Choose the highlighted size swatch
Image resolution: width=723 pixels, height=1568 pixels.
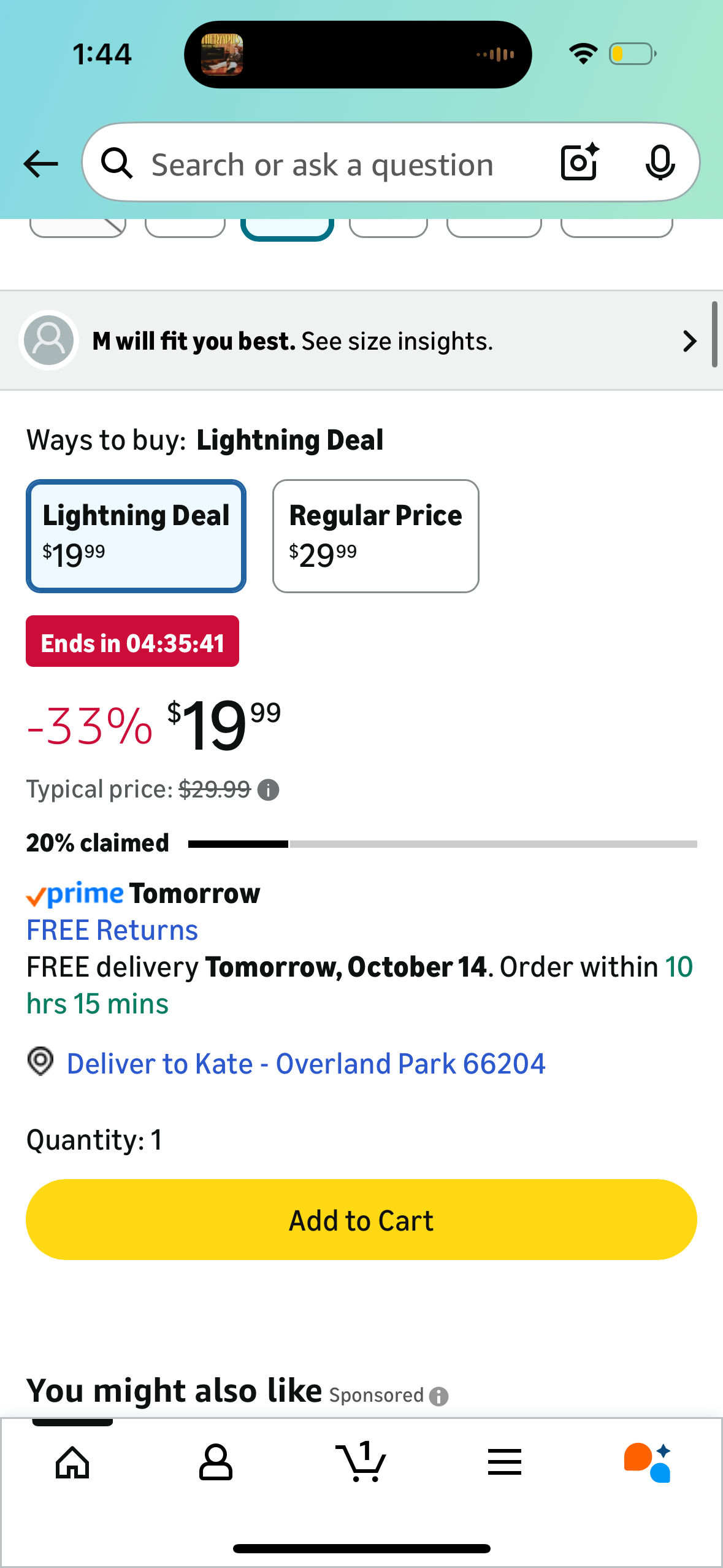(287, 228)
